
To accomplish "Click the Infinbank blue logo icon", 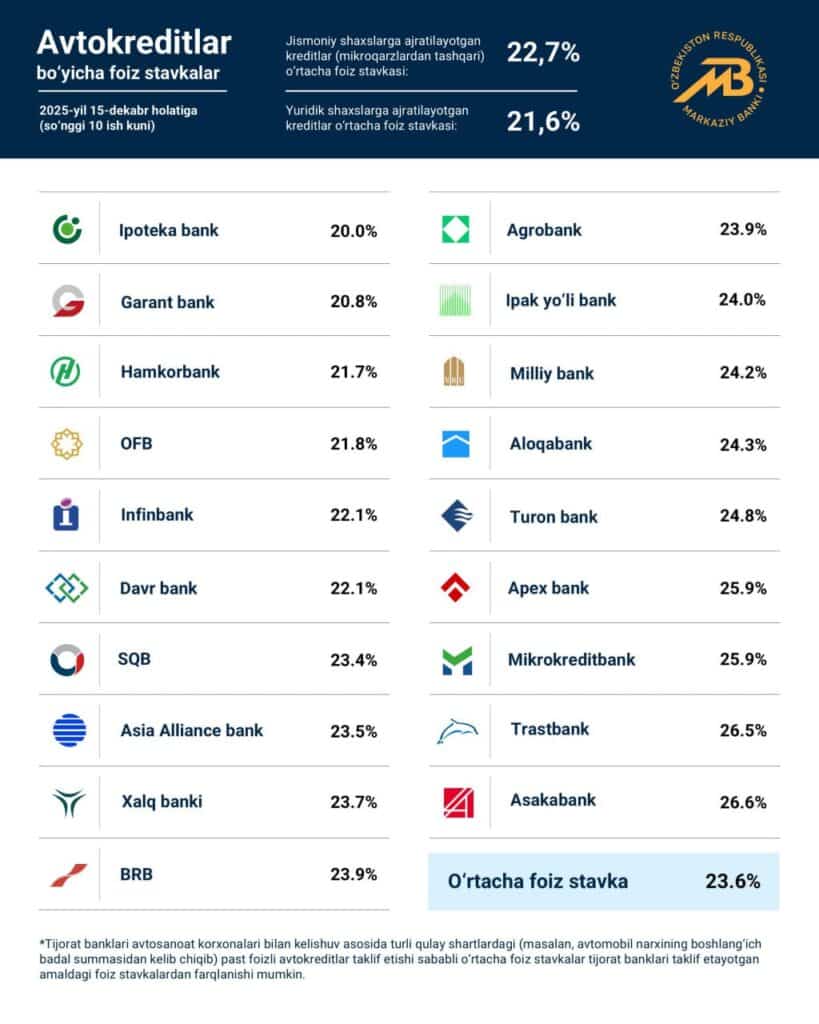I will [x=68, y=516].
